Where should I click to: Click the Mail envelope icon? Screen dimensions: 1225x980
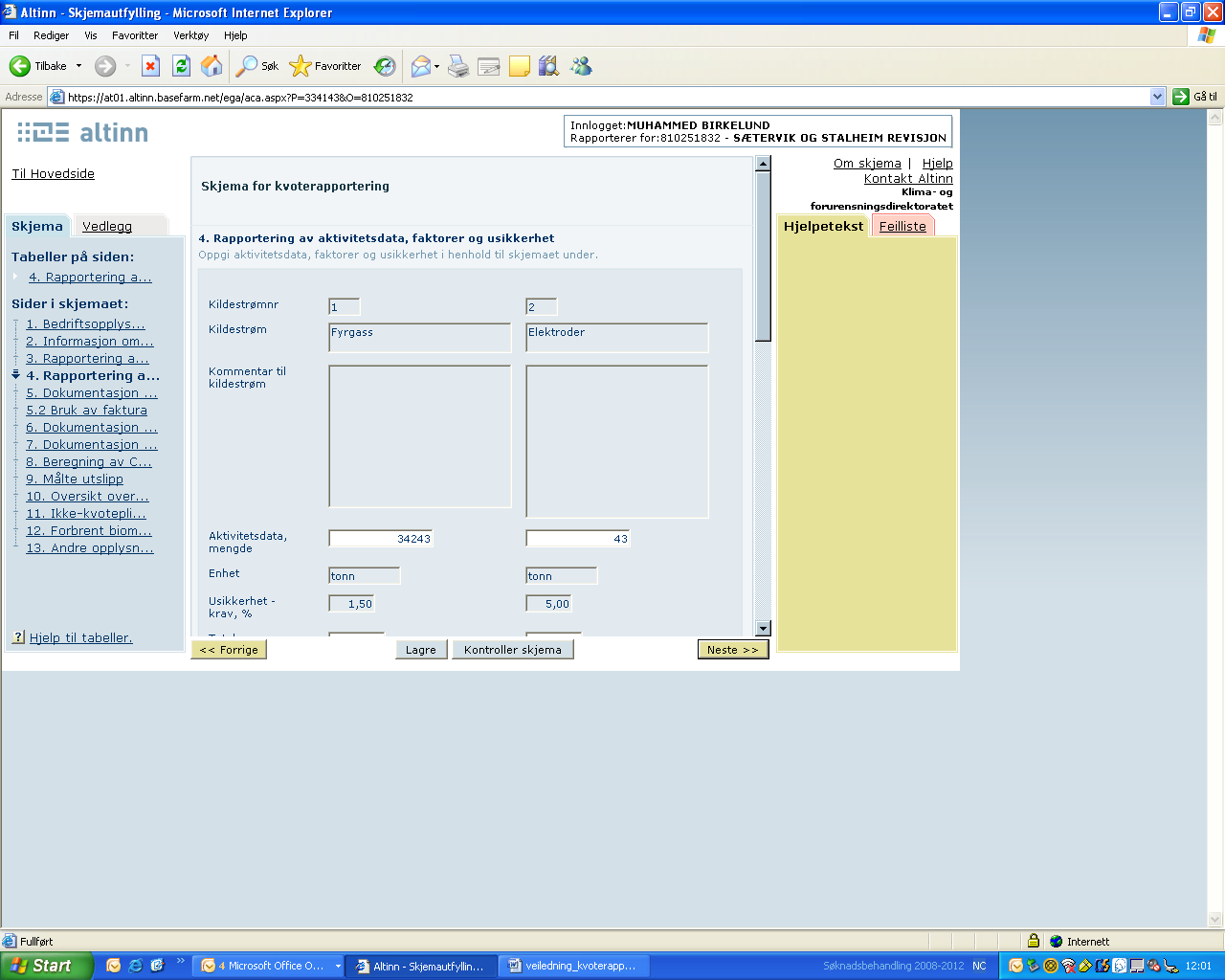tap(420, 66)
